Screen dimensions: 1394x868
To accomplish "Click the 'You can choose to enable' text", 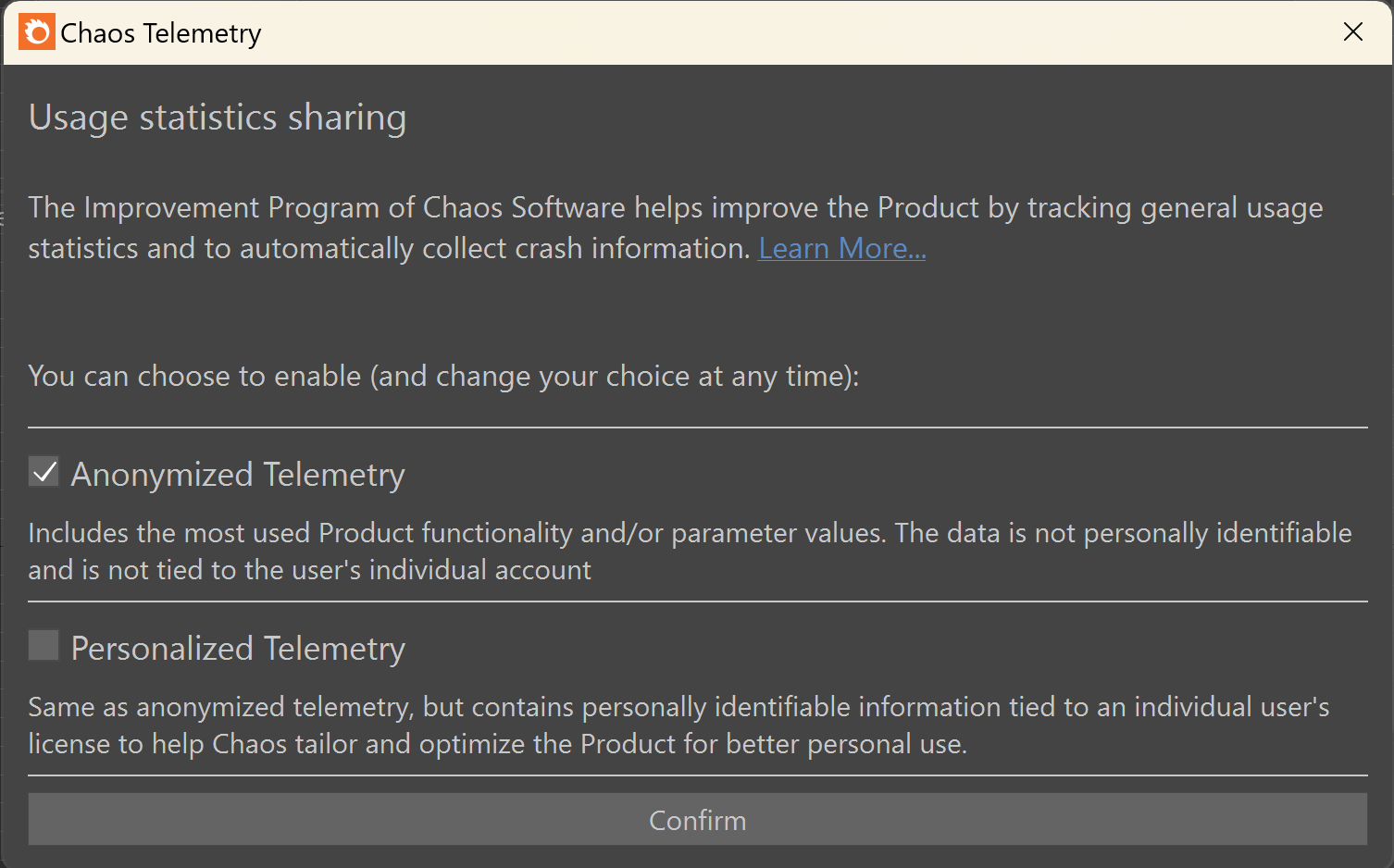I will click(x=444, y=376).
